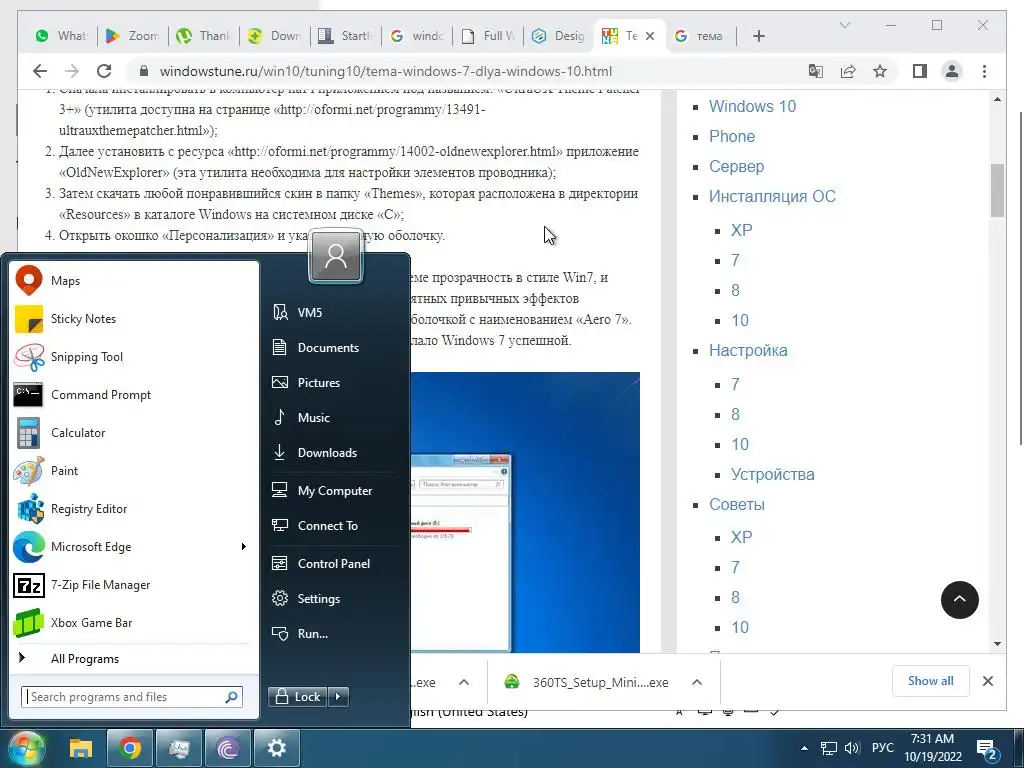Click the address bar URL

(385, 71)
